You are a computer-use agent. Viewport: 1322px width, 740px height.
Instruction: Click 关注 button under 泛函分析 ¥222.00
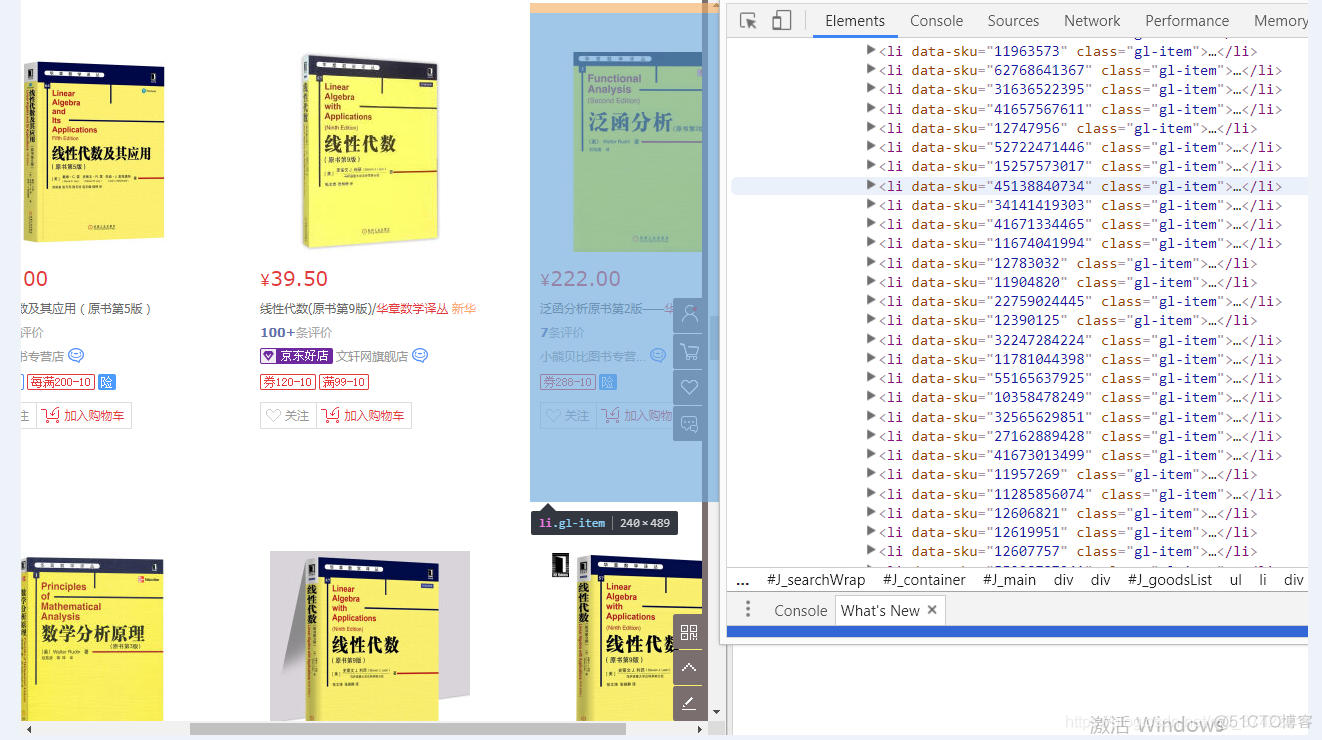click(x=568, y=415)
